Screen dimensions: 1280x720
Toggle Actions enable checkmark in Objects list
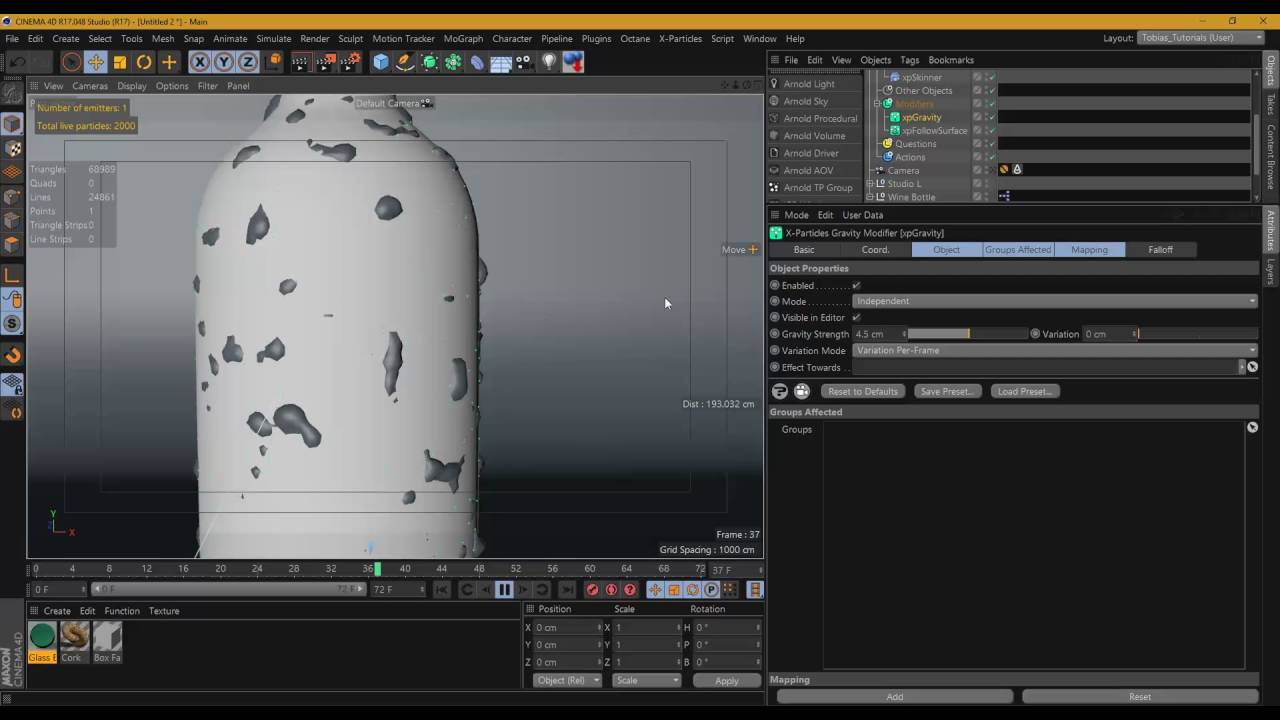click(x=992, y=157)
